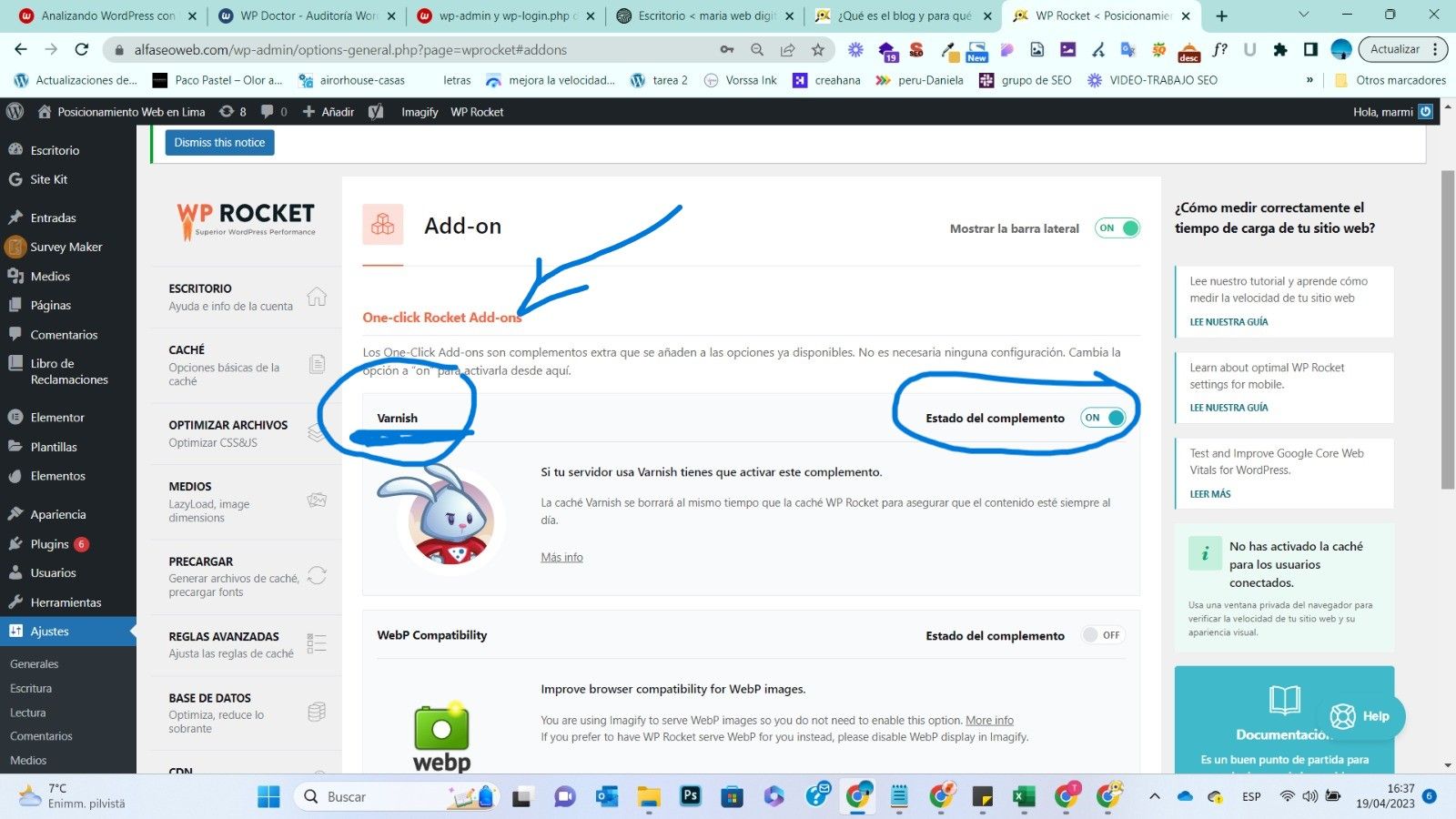1456x819 pixels.
Task: Open WP Rocket MEDIOS tab
Action: click(x=246, y=501)
